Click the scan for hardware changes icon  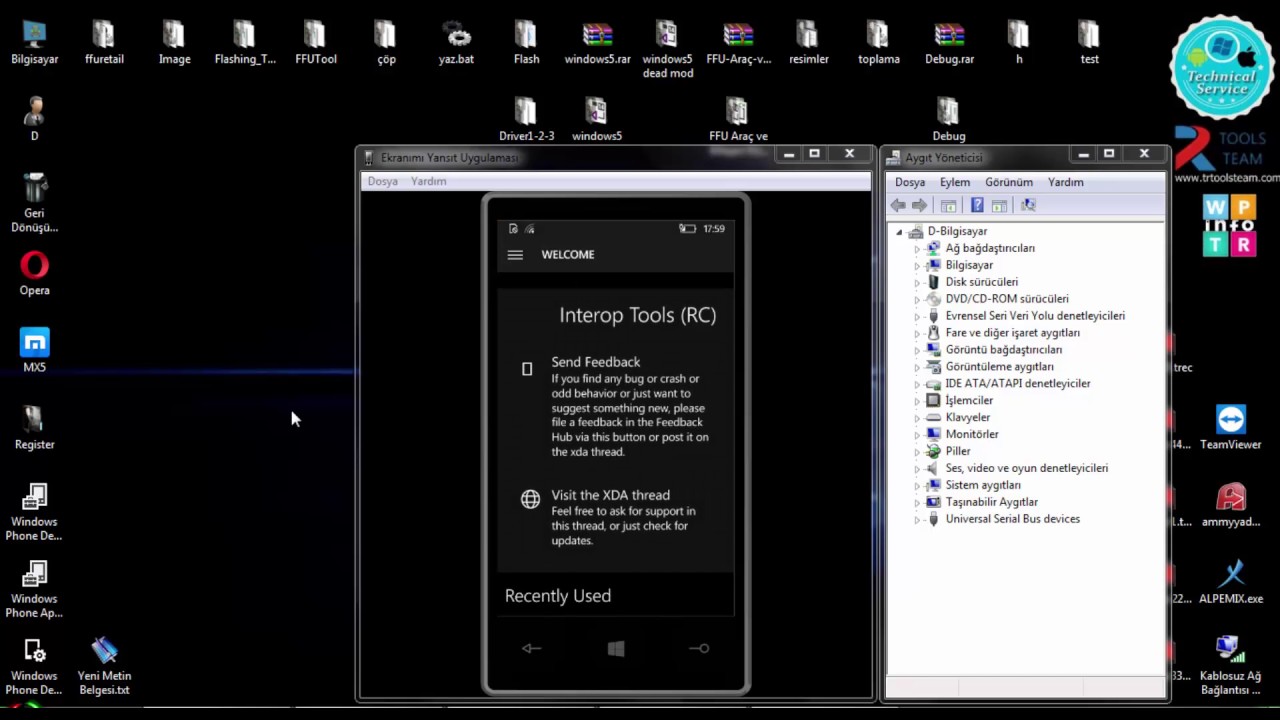[x=1027, y=205]
